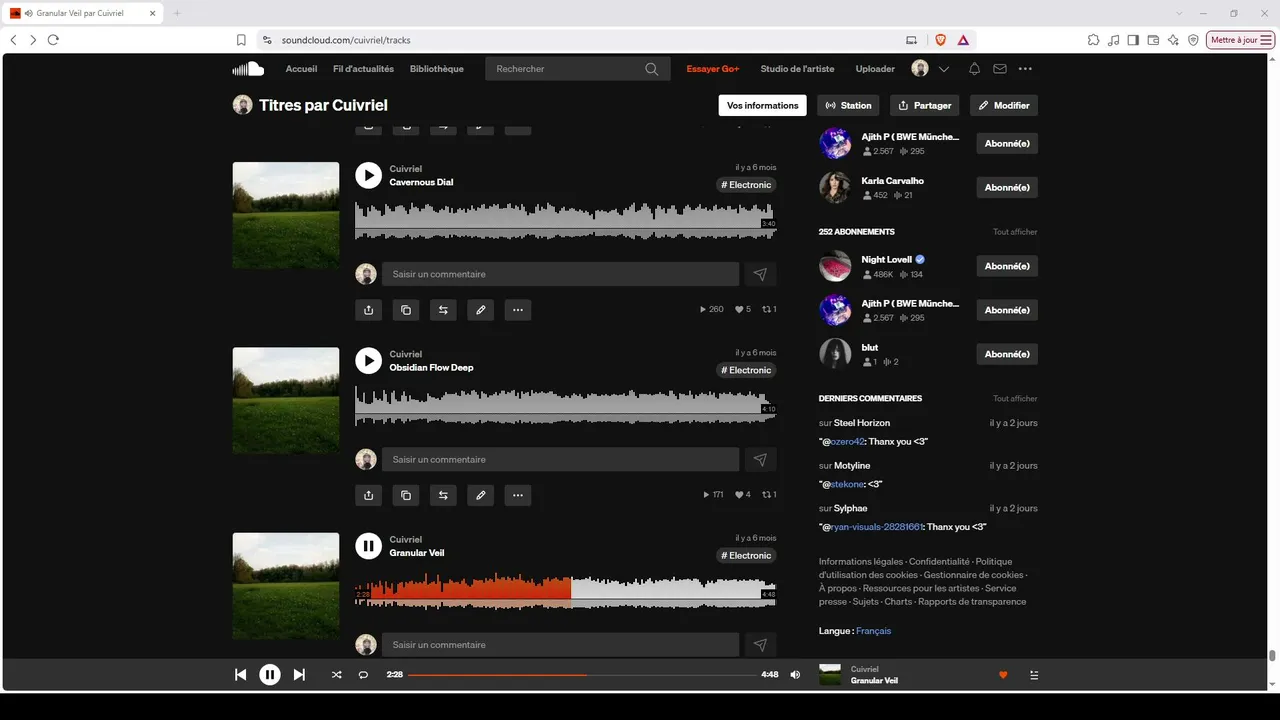This screenshot has width=1280, height=720.
Task: Bookmark this page in the address bar
Action: (241, 40)
